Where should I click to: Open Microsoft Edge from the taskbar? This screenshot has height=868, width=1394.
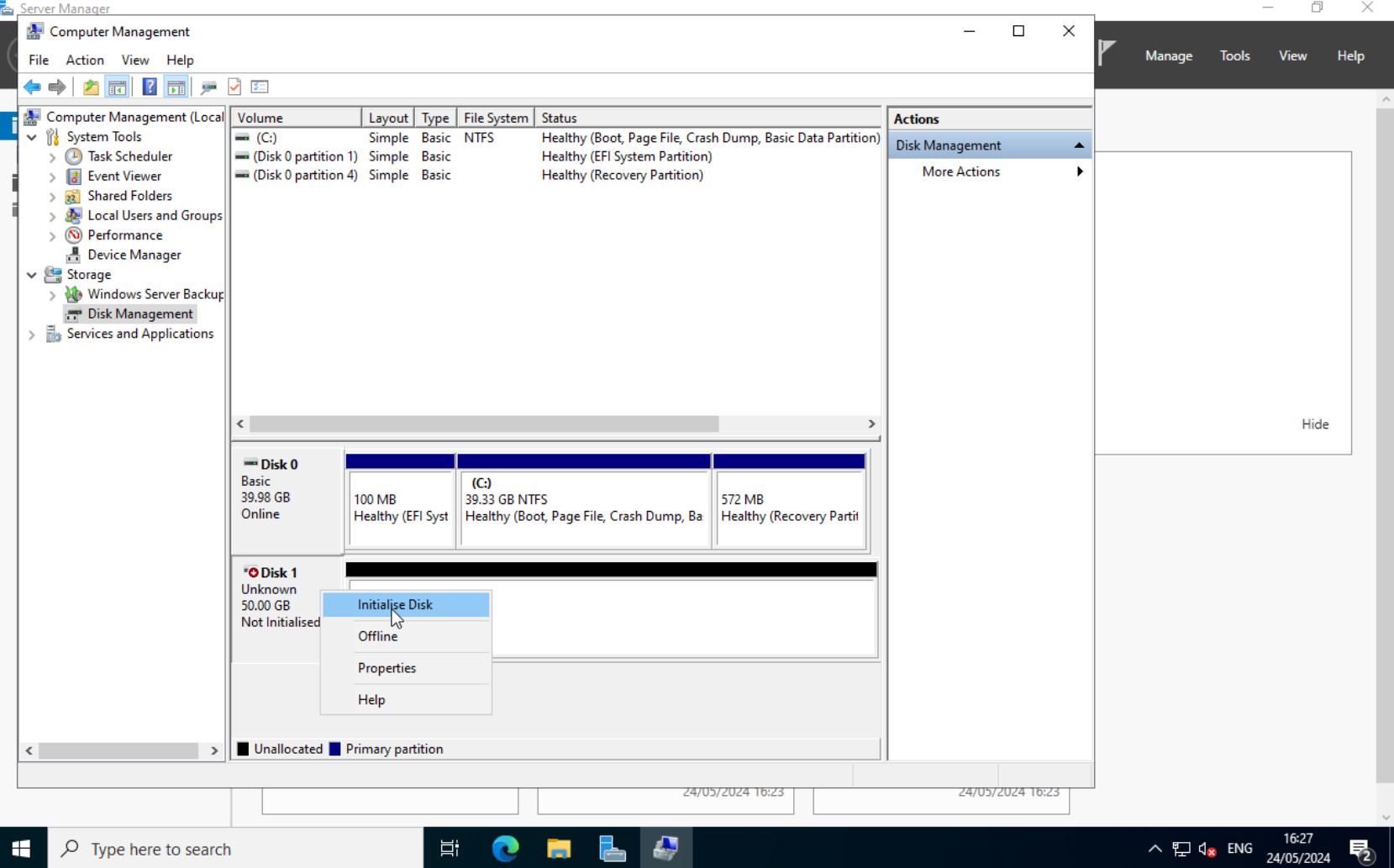tap(505, 849)
